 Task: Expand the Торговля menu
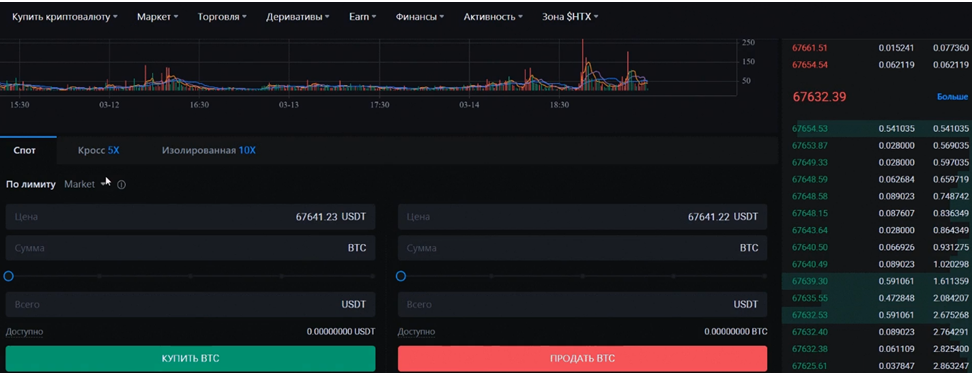[222, 17]
